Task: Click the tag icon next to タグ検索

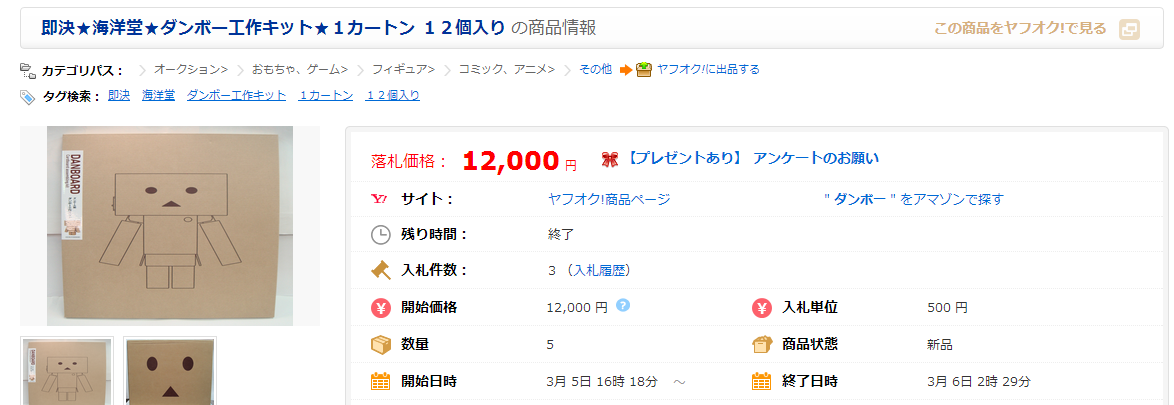Action: tap(28, 96)
